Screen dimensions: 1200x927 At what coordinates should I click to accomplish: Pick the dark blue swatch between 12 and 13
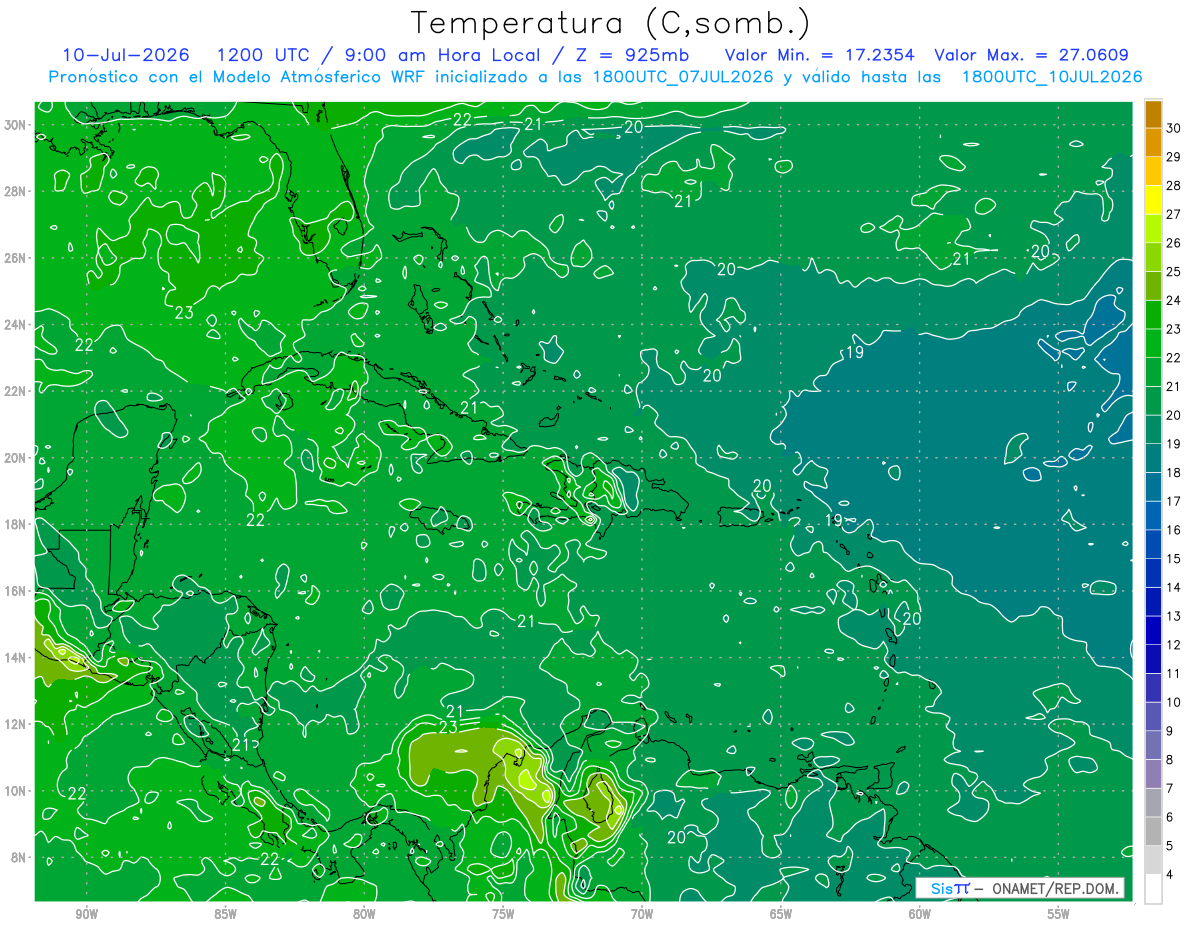point(1153,630)
